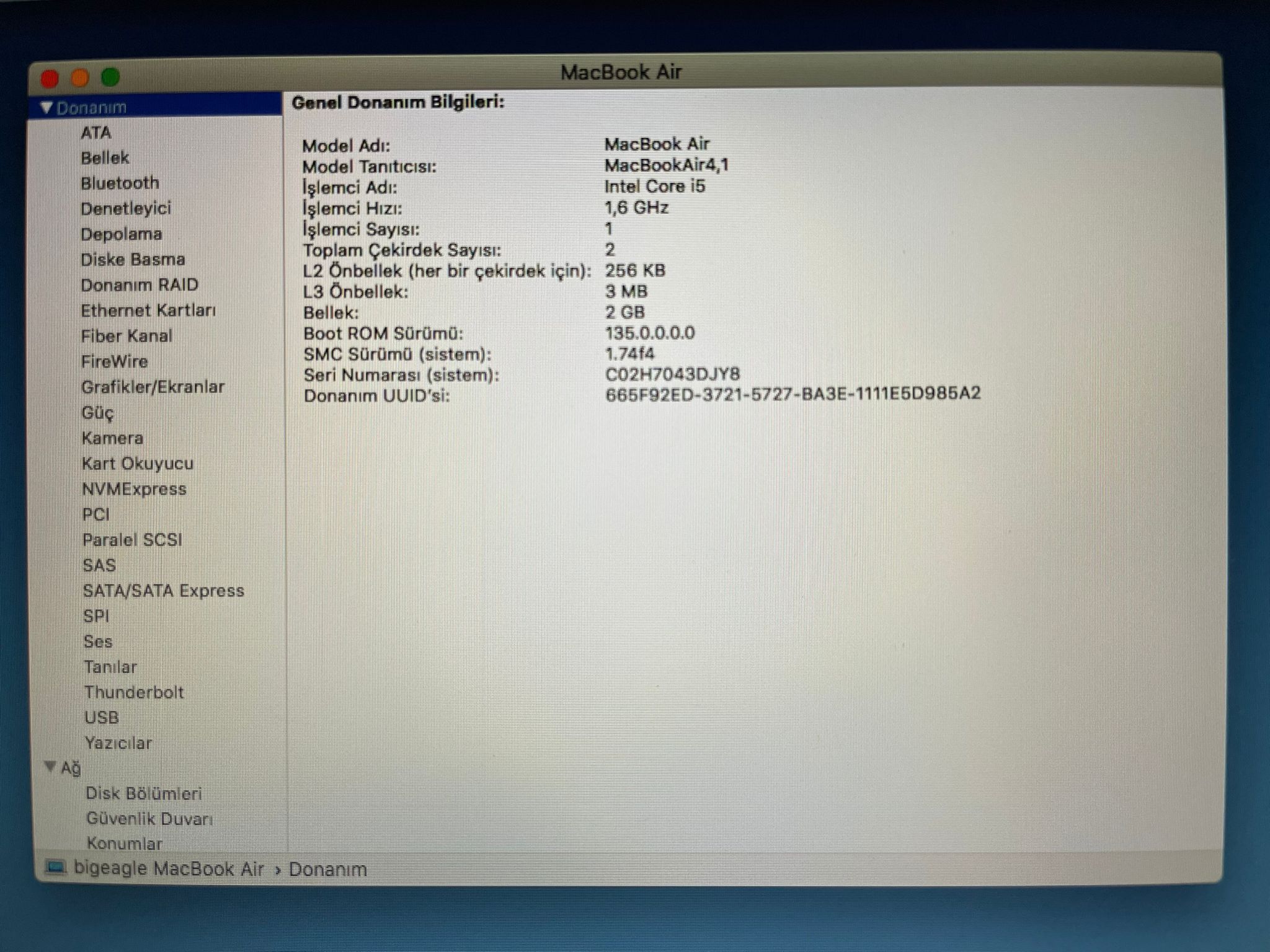This screenshot has height=952, width=1270.
Task: View USB device details
Action: pos(102,718)
